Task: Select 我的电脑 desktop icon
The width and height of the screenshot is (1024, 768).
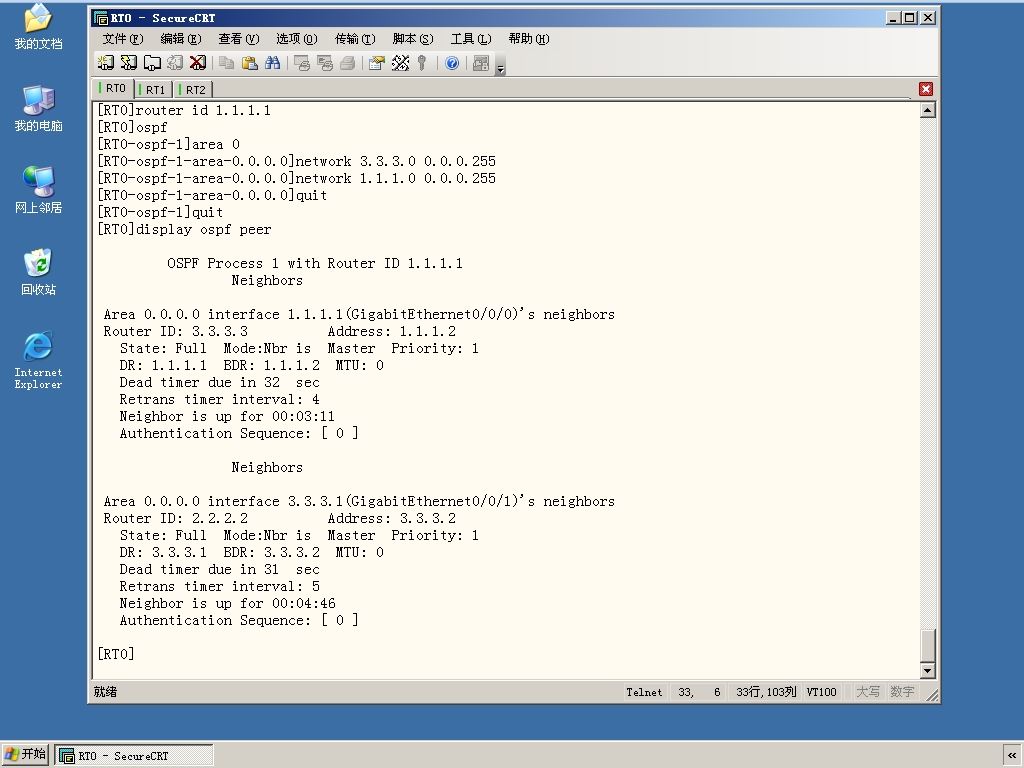Action: (x=38, y=109)
